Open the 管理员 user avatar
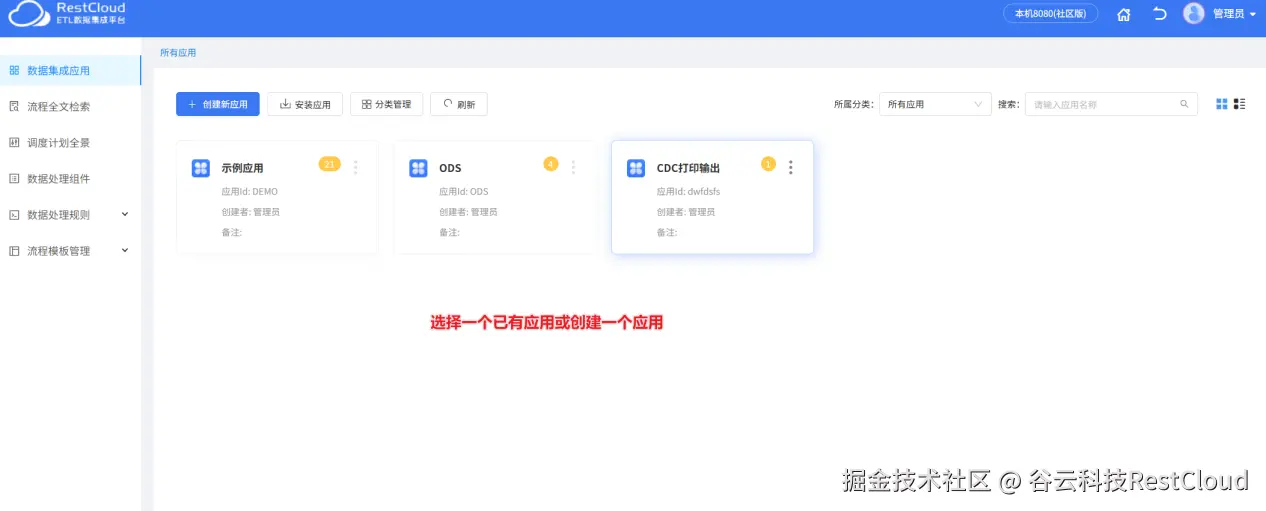Image resolution: width=1266 pixels, height=511 pixels. click(x=1194, y=13)
